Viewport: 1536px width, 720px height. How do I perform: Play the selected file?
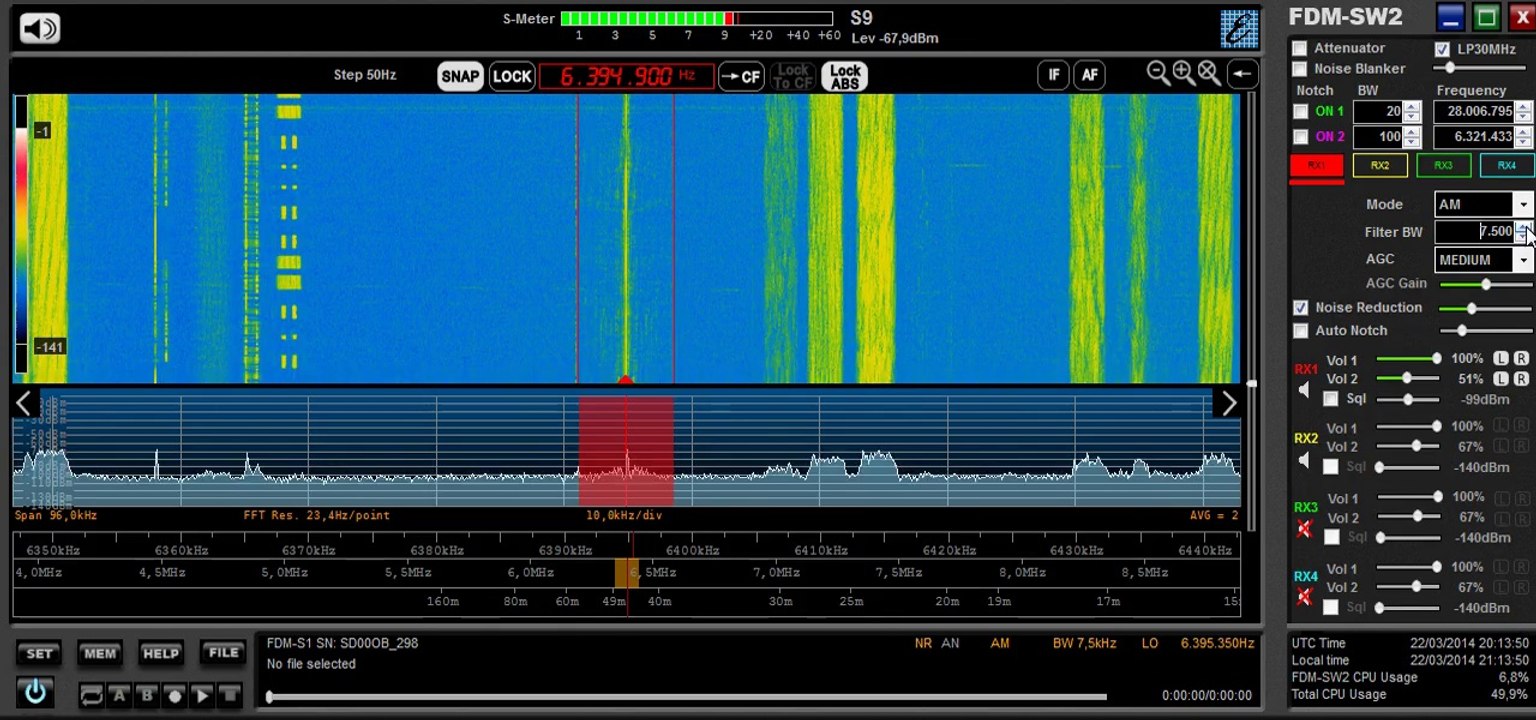[x=202, y=695]
